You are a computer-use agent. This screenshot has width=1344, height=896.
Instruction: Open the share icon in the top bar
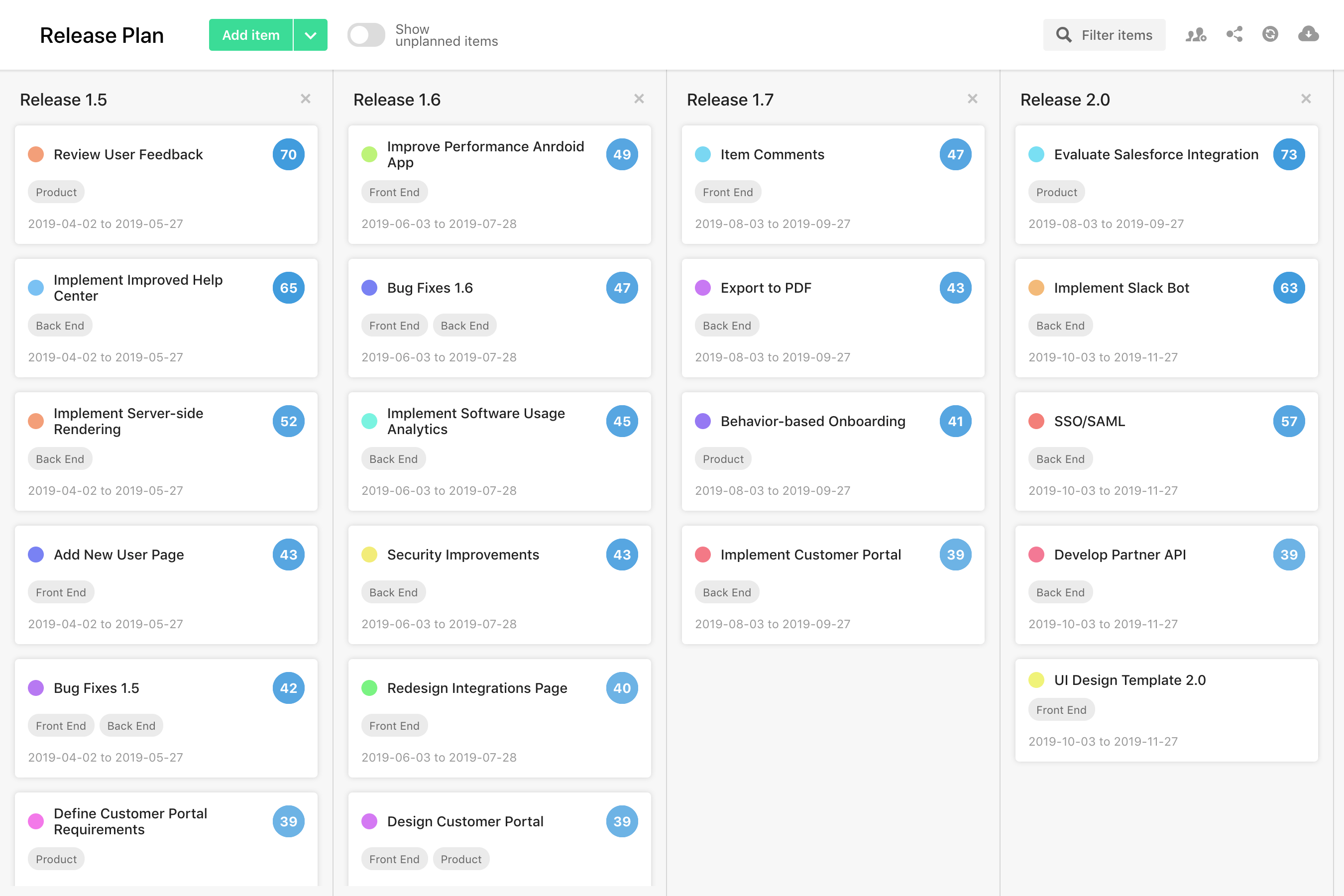pos(1234,34)
